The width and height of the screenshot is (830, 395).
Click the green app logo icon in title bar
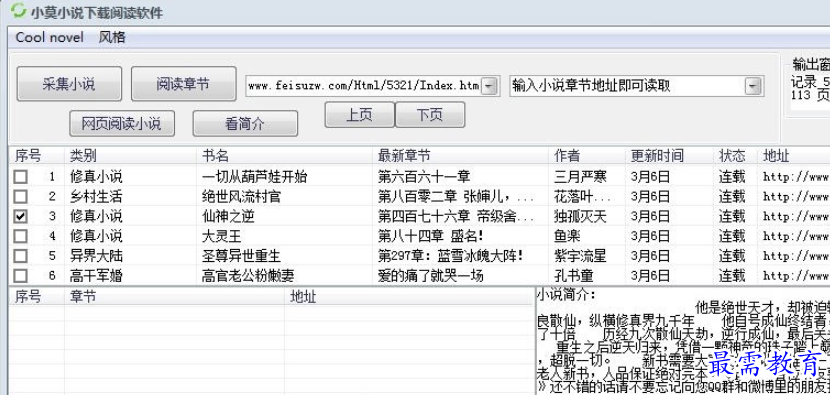18,11
